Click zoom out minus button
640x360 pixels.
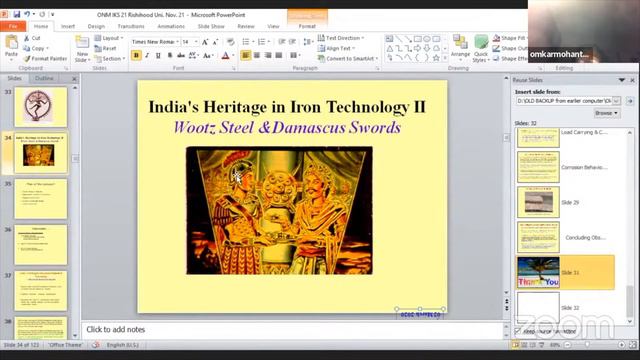(x=567, y=345)
